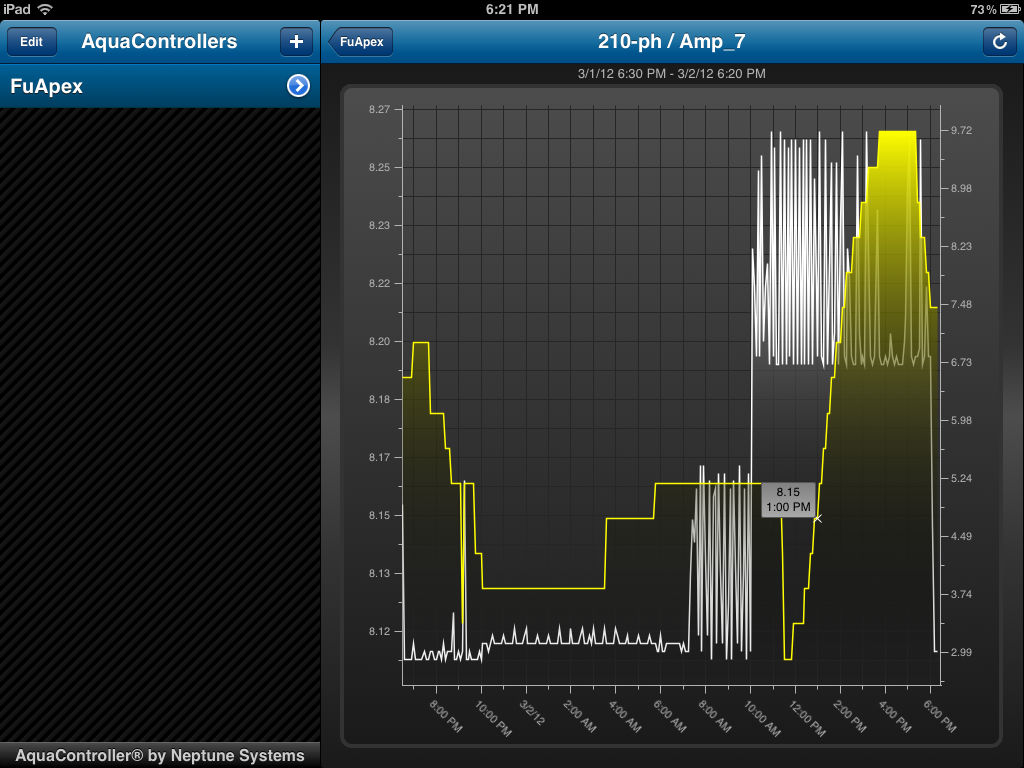Tap the plus icon to add a controller
1024x768 pixels.
point(296,41)
